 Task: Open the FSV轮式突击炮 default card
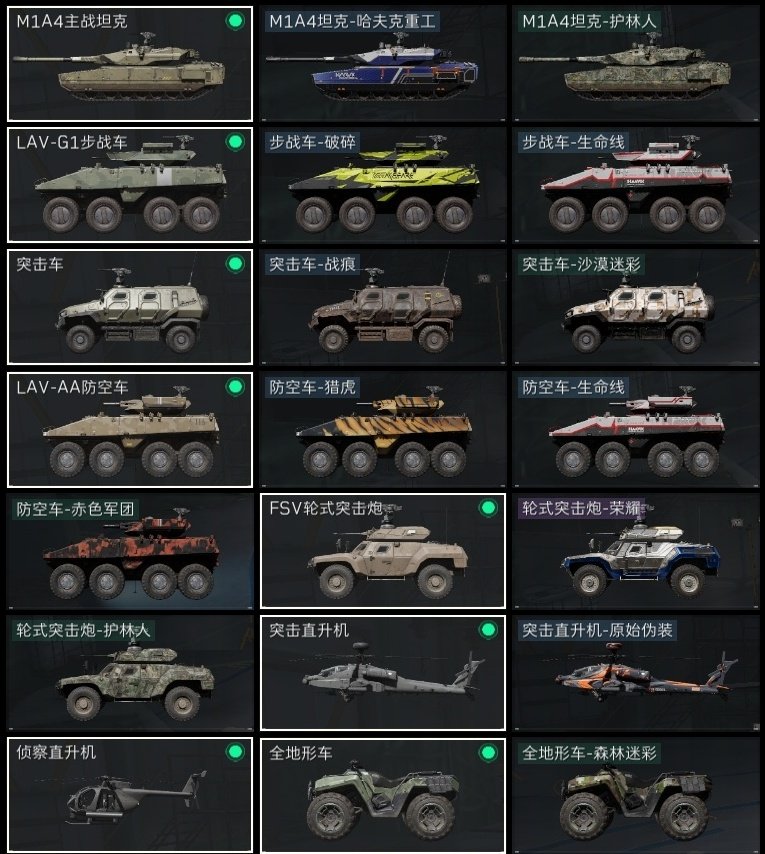coord(383,551)
